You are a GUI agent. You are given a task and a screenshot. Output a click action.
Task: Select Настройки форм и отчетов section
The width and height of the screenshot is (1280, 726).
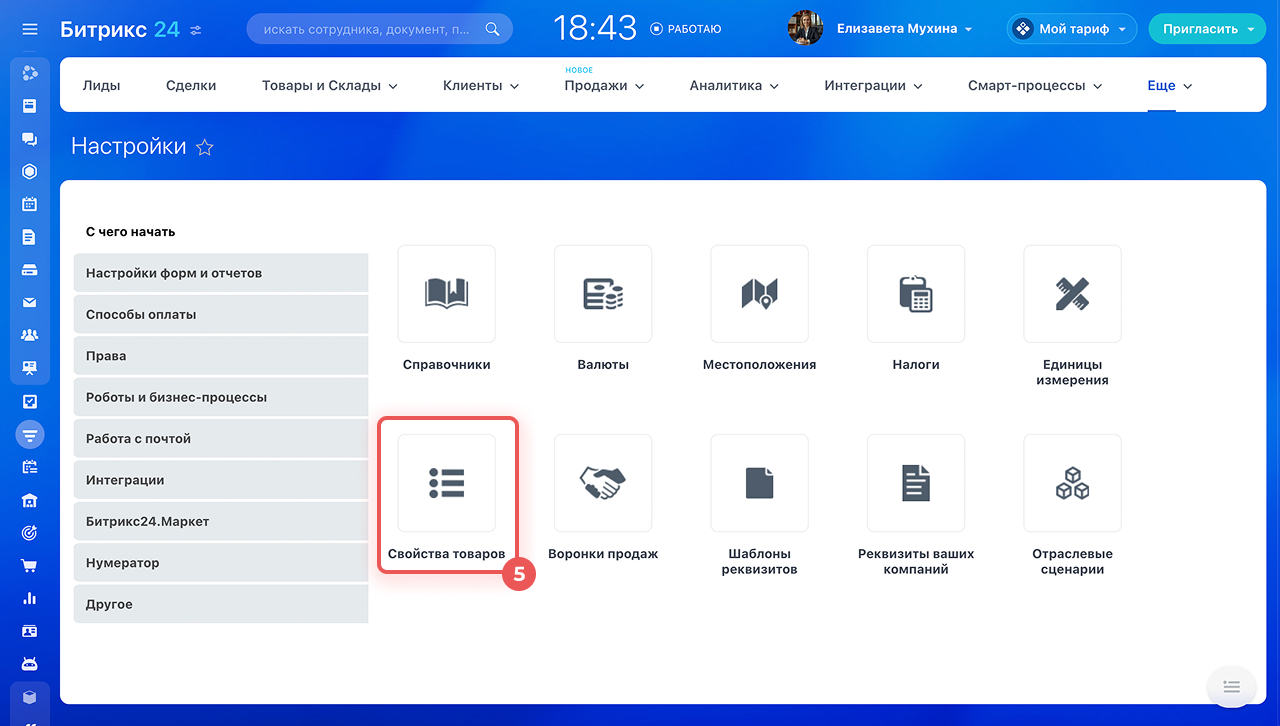point(221,273)
